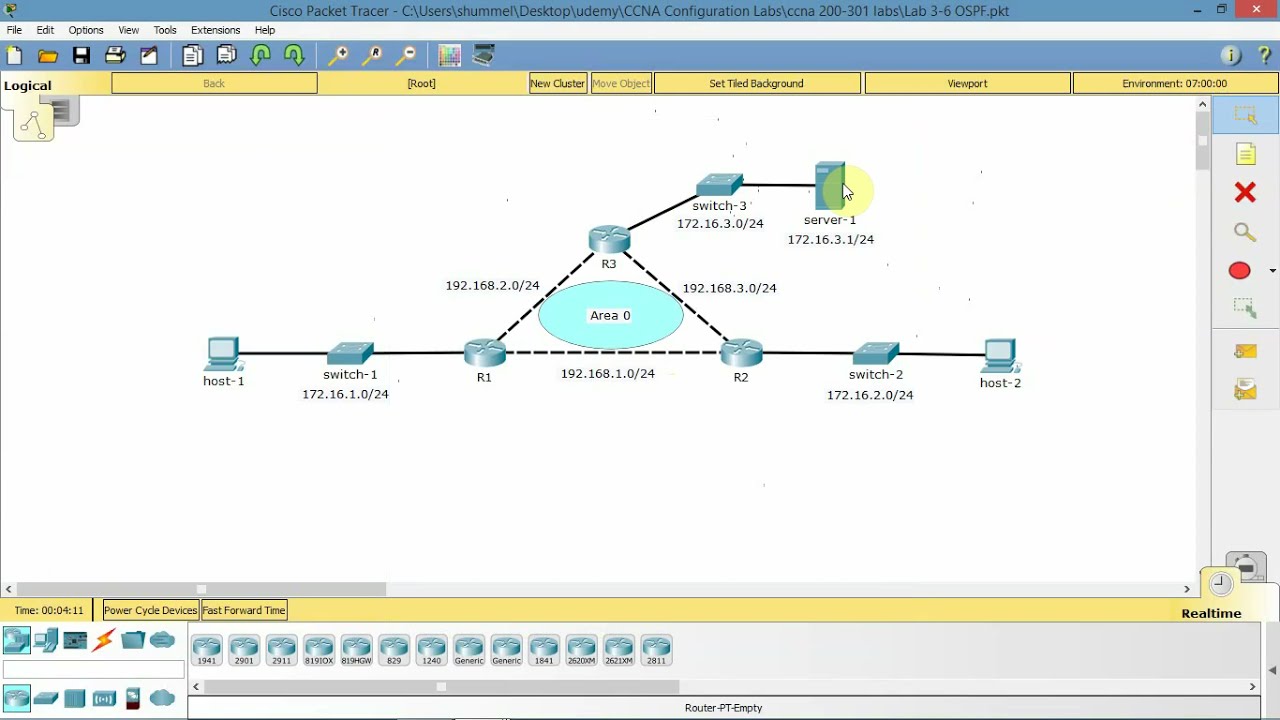The width and height of the screenshot is (1280, 720).
Task: Pick the Security subcategory icon
Action: click(x=133, y=698)
